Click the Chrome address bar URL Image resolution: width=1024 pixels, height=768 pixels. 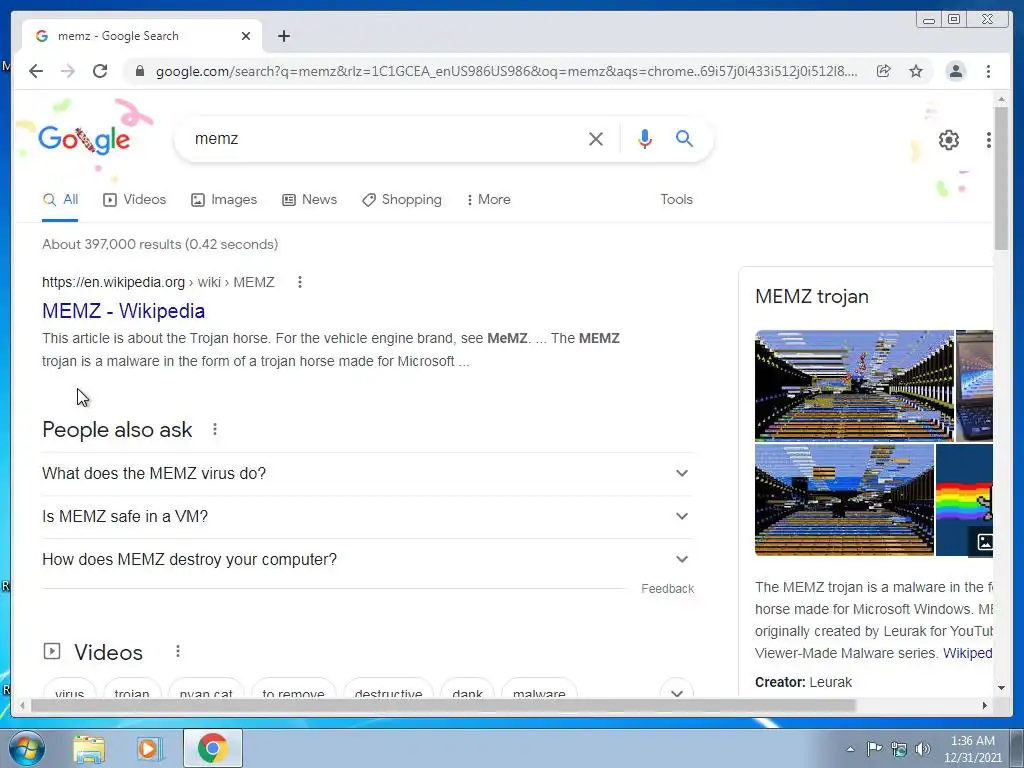tap(506, 71)
